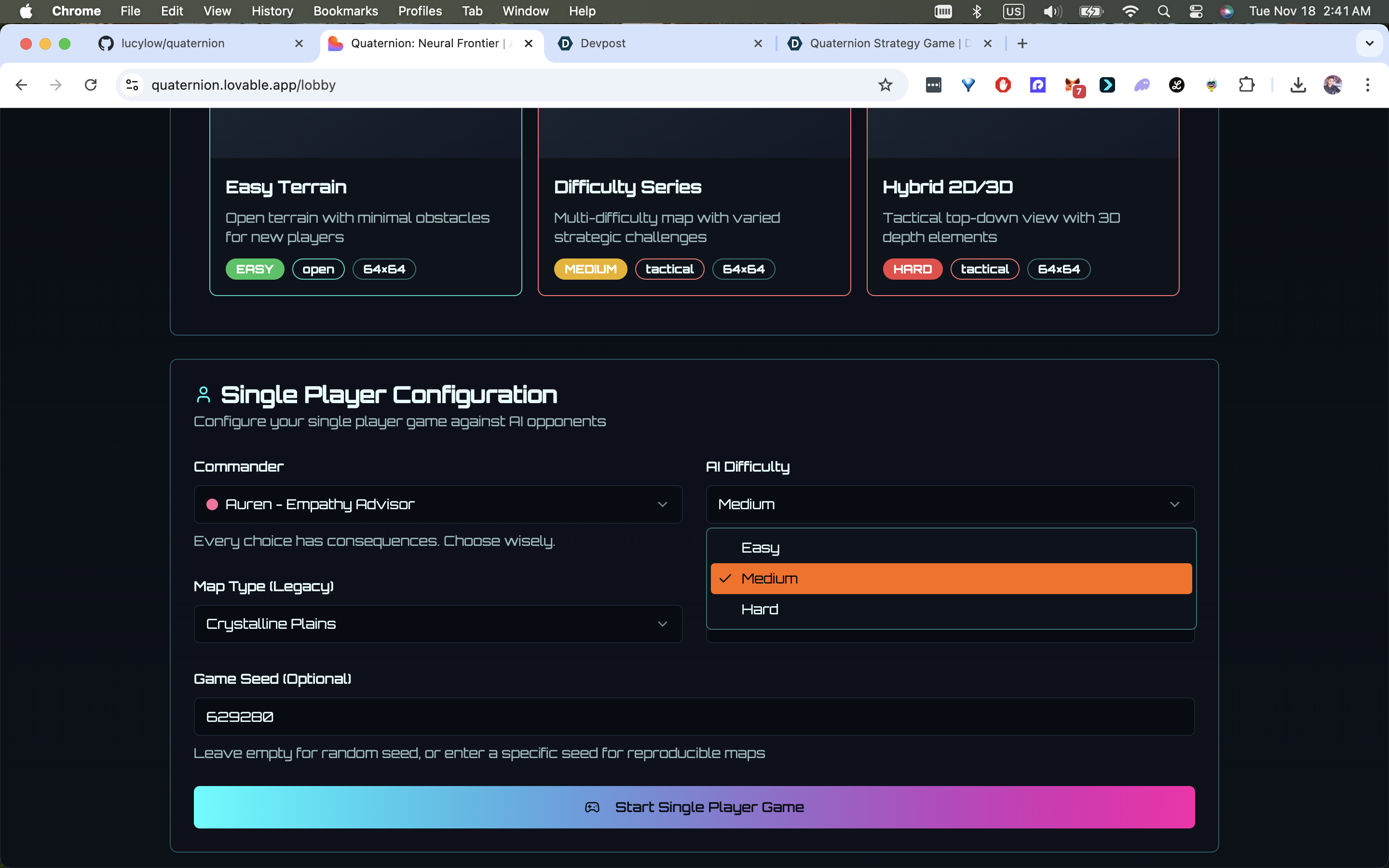
Task: Open the MetaMask fox extension
Action: [1072, 85]
